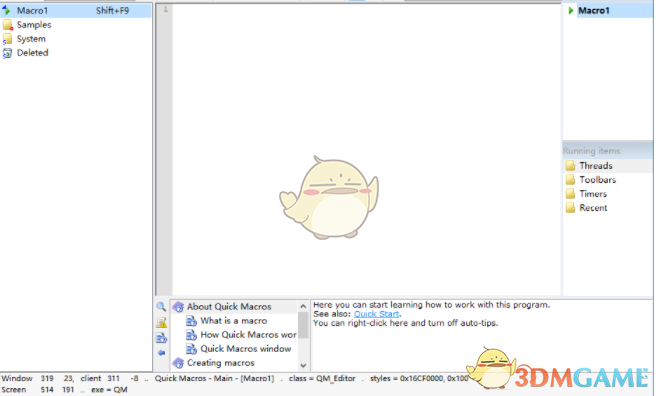Expand the Recent folder
The height and width of the screenshot is (396, 659).
tap(593, 208)
